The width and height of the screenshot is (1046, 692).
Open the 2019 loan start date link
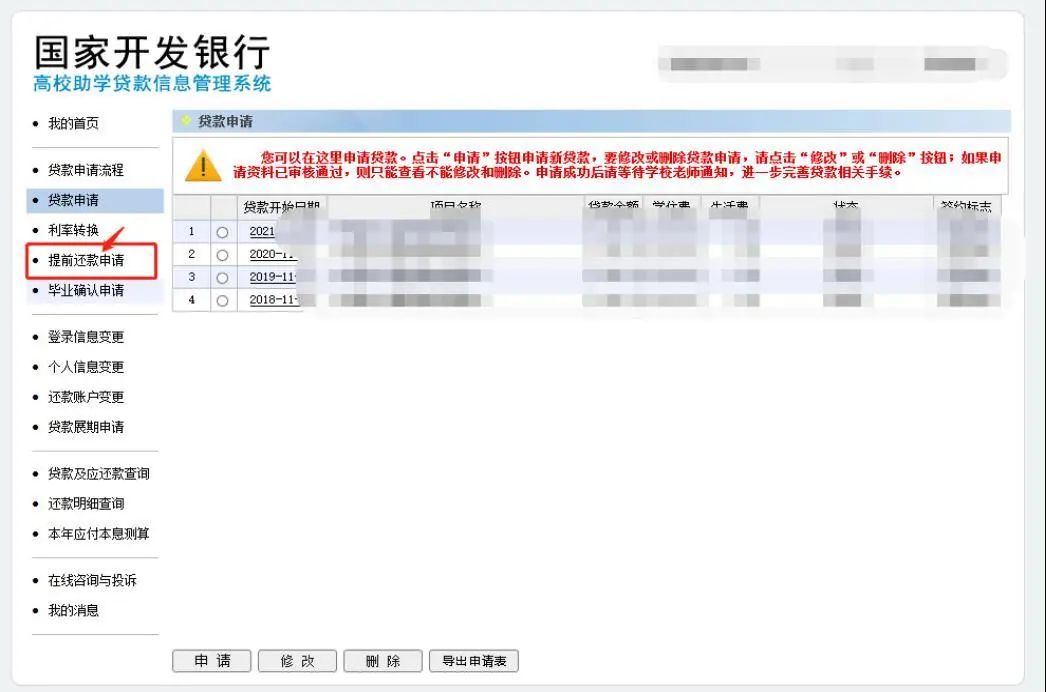pos(273,277)
